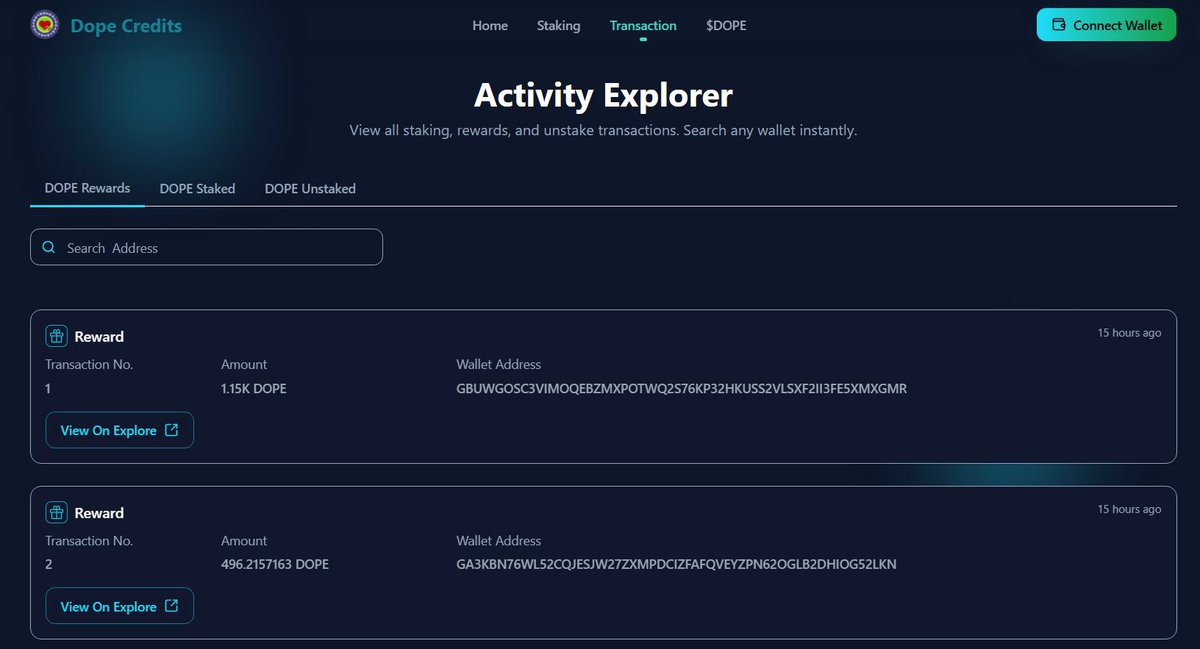Click 15 hours ago on transaction 1
1200x649 pixels.
(x=1129, y=333)
